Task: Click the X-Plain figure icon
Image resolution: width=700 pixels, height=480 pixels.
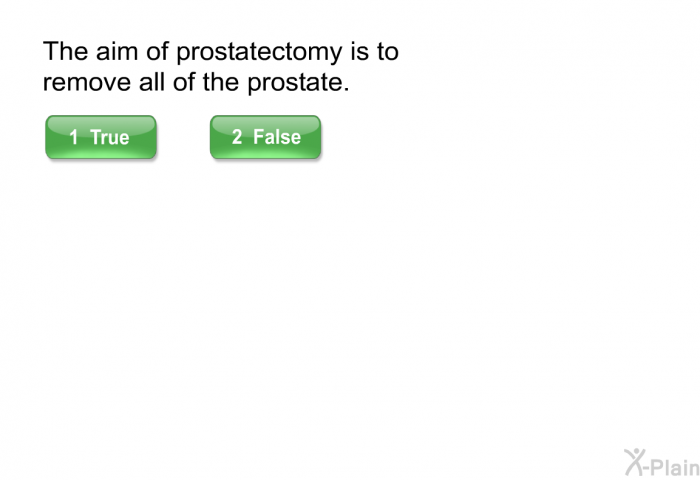Action: pos(636,461)
